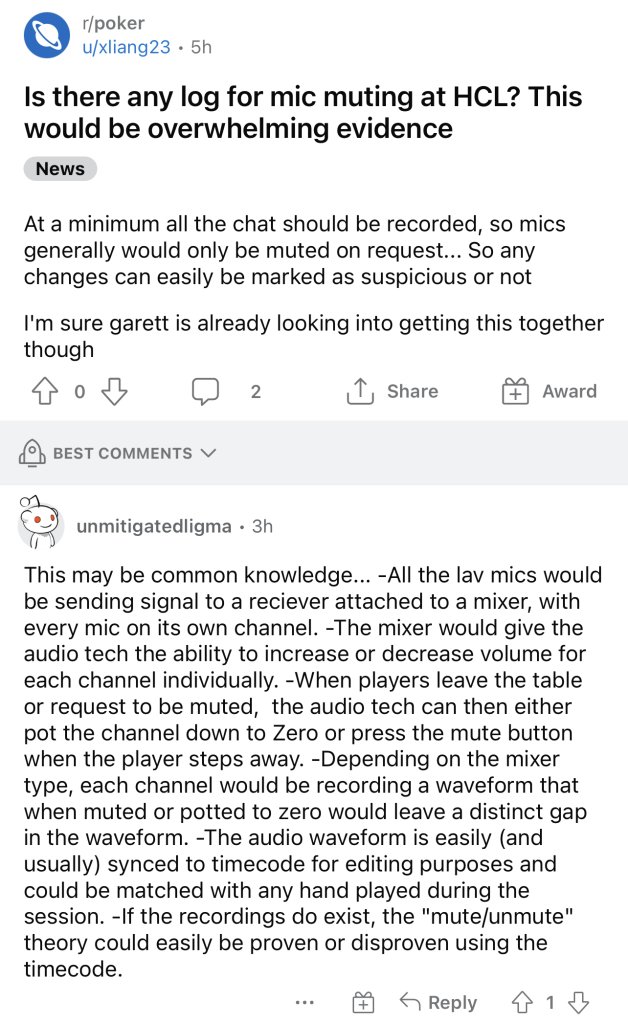
Task: Tap the post title about HCL mic muting
Action: 303,112
